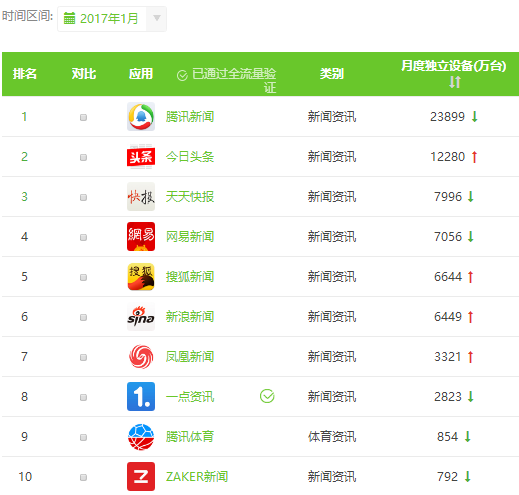Click the 网易新闻 app icon
The height and width of the screenshot is (495, 519).
pyautogui.click(x=141, y=237)
